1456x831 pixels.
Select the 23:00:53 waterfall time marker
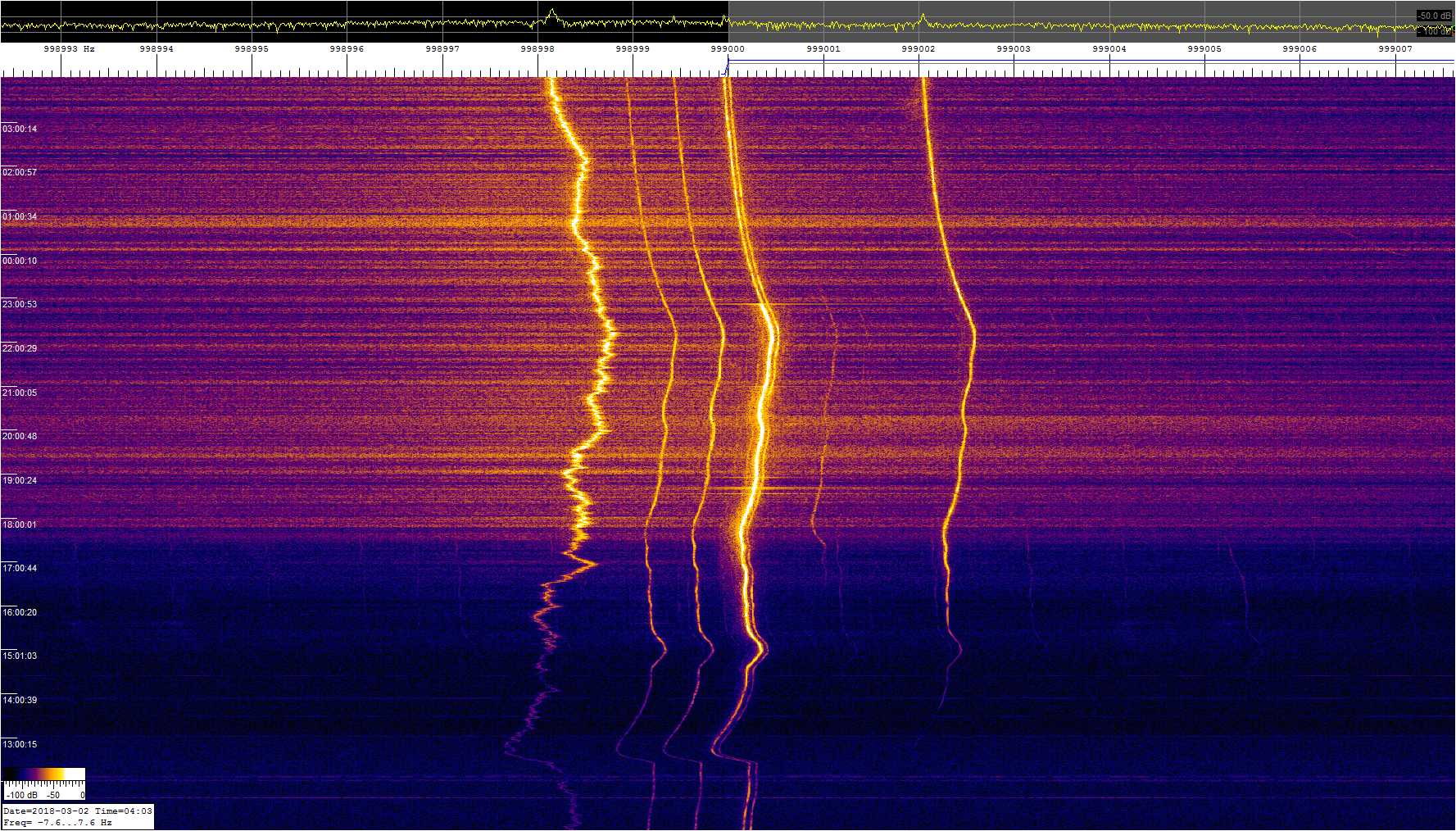pyautogui.click(x=20, y=305)
